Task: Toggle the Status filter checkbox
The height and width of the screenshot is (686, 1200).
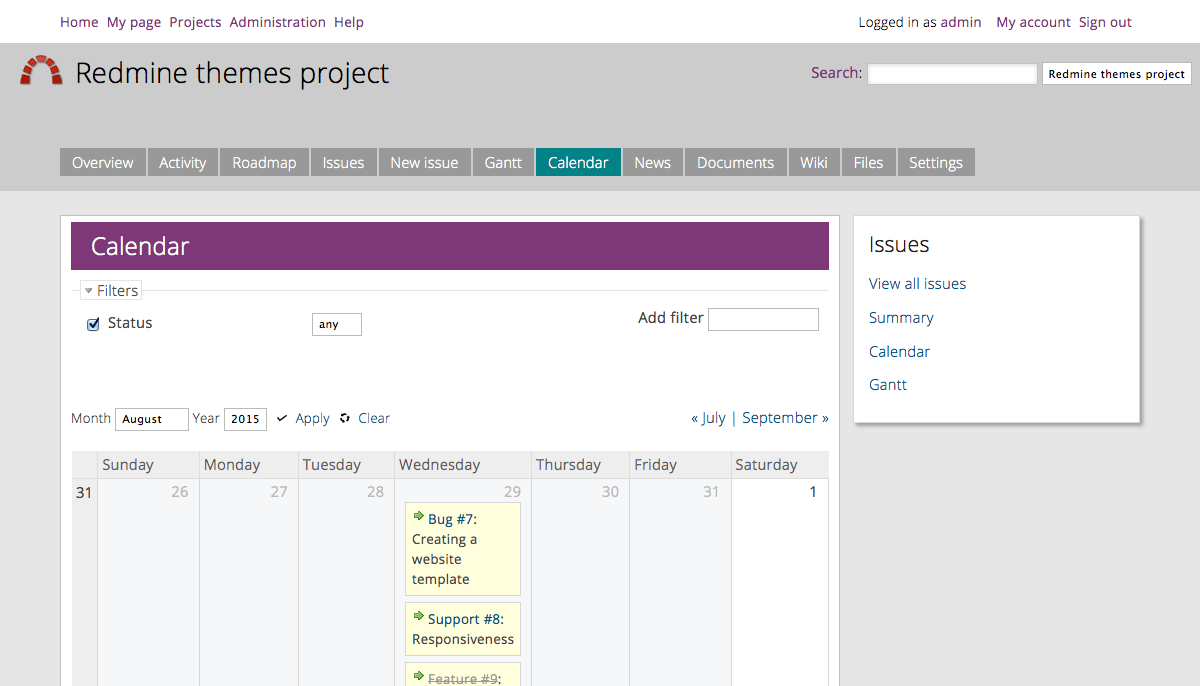Action: (x=94, y=324)
